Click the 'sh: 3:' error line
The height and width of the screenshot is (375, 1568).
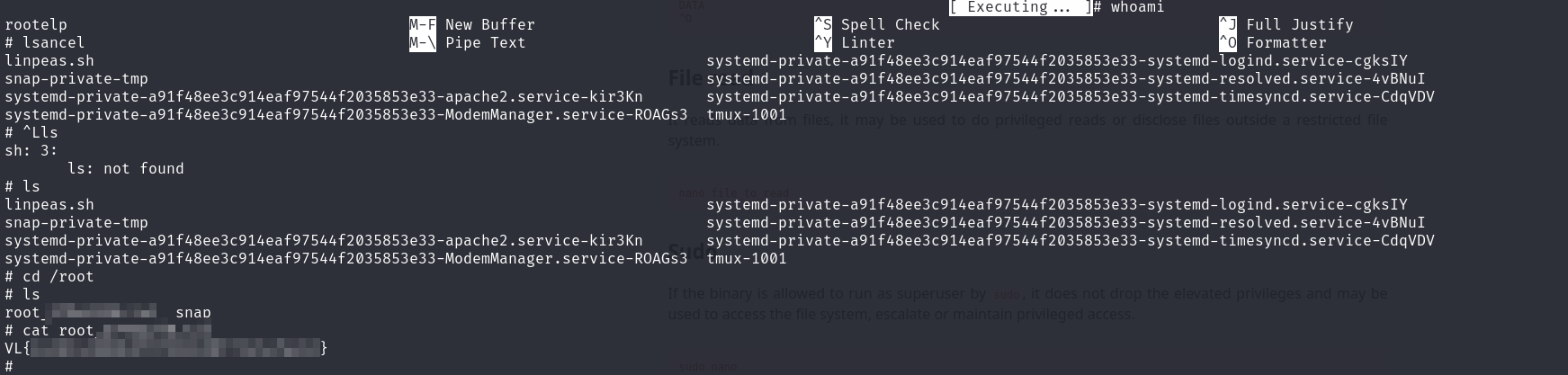point(31,150)
